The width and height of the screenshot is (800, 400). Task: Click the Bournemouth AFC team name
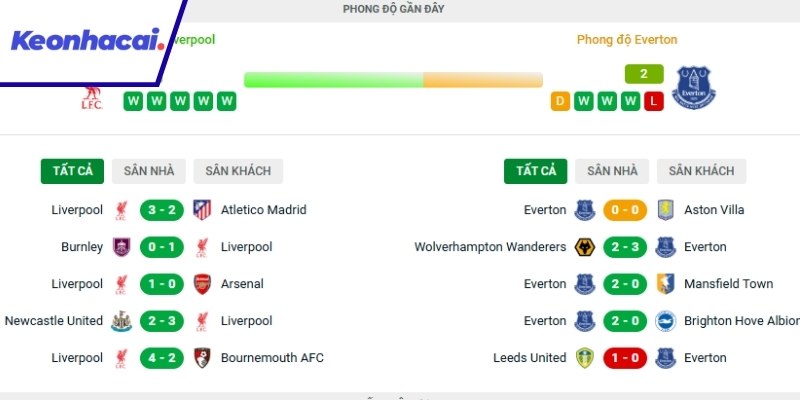[272, 358]
